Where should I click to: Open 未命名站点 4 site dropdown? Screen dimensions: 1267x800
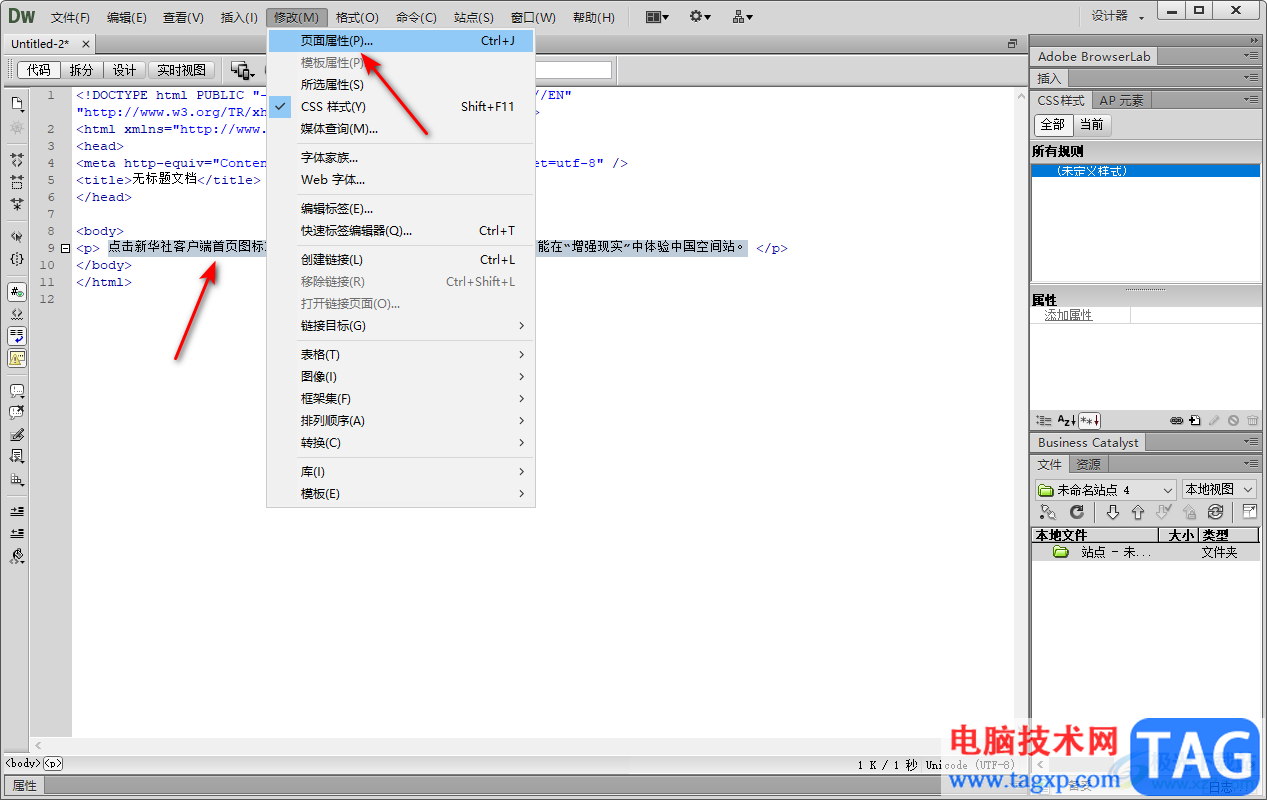click(1105, 490)
